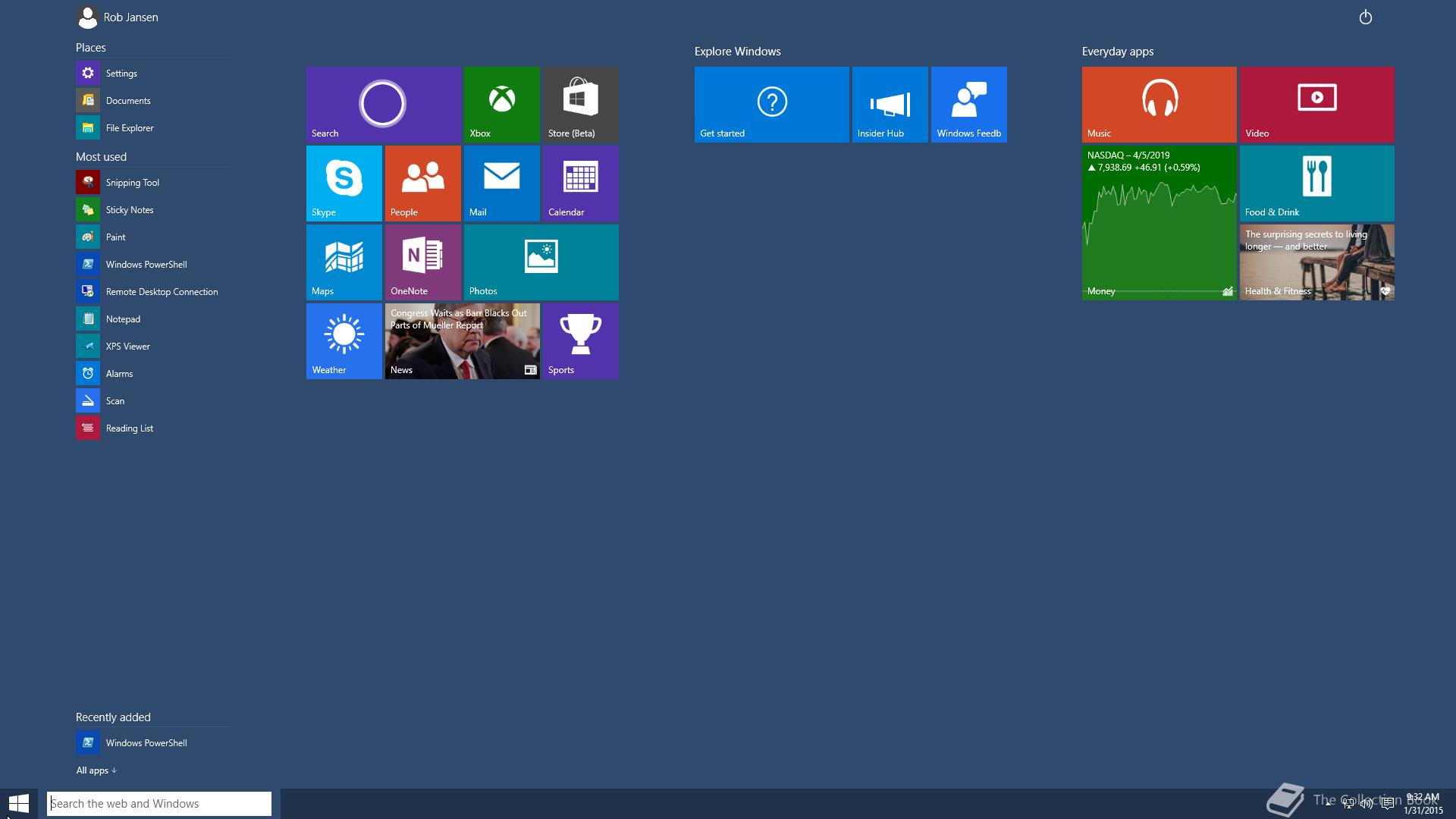1456x819 pixels.
Task: Open File Explorer from Places
Action: (x=152, y=127)
